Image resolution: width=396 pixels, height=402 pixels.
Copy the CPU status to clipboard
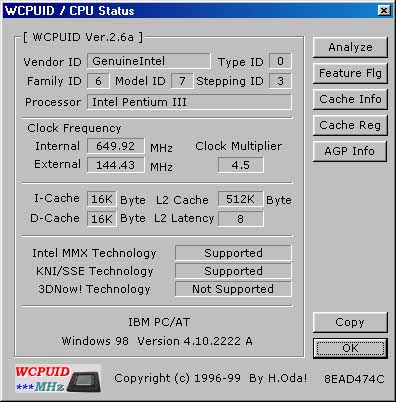click(350, 323)
